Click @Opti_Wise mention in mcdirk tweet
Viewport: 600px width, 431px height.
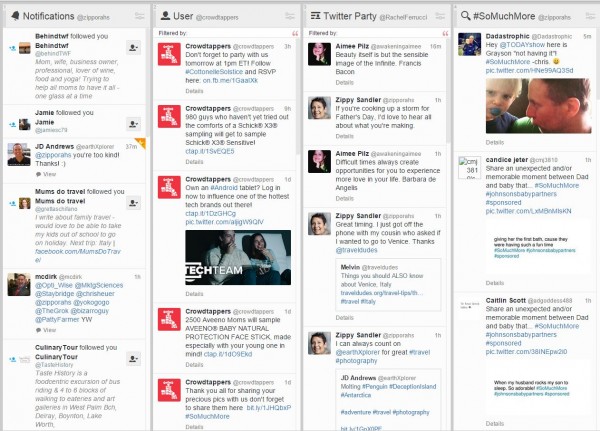point(53,285)
